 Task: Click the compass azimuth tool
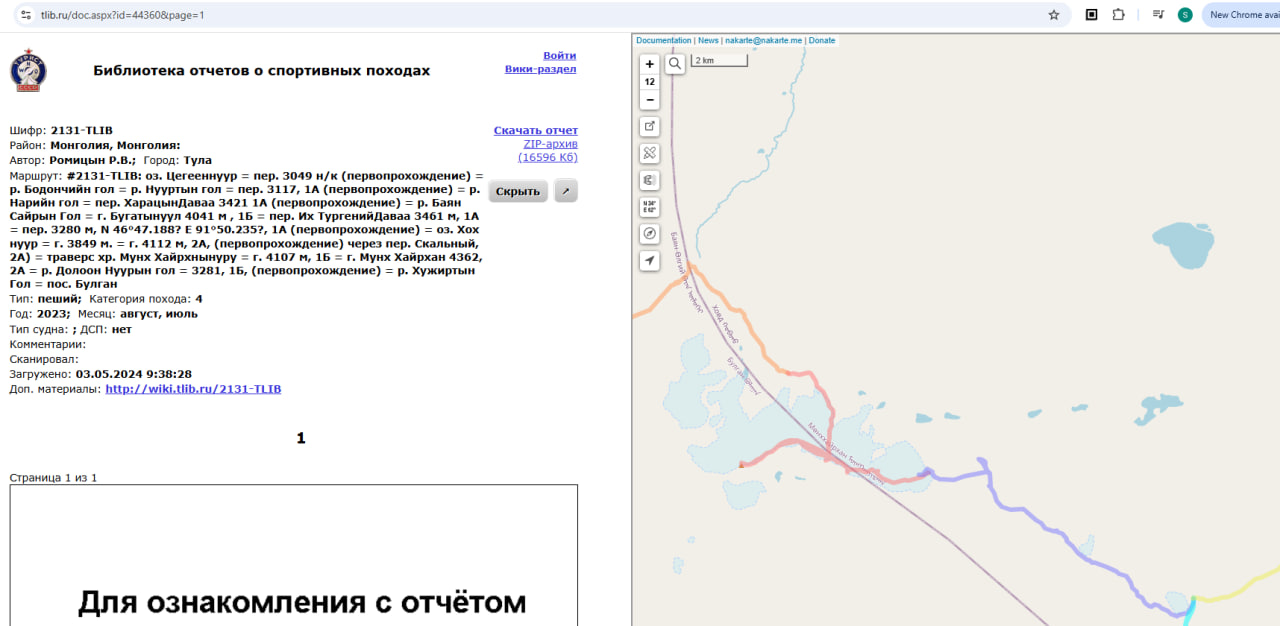pos(650,234)
